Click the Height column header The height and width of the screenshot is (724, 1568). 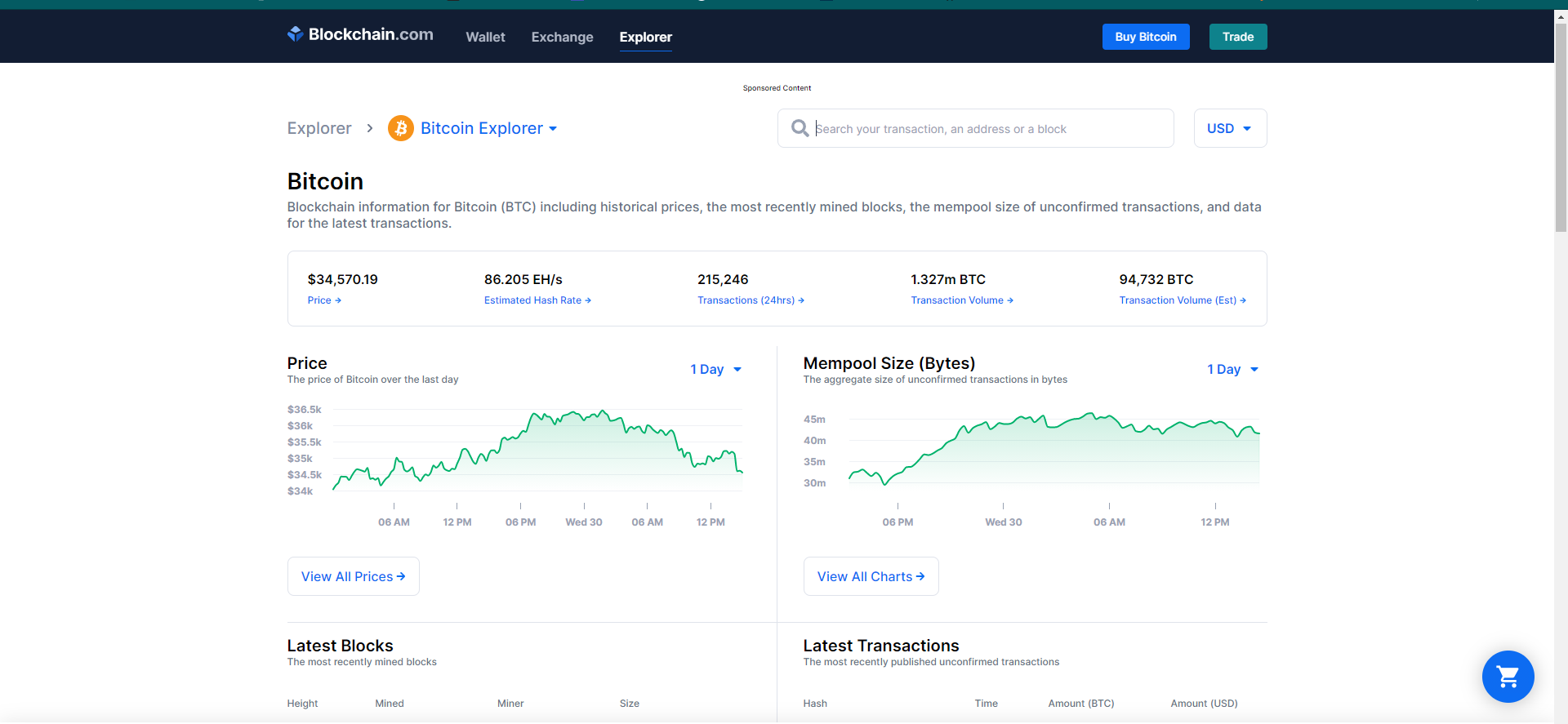(x=302, y=704)
